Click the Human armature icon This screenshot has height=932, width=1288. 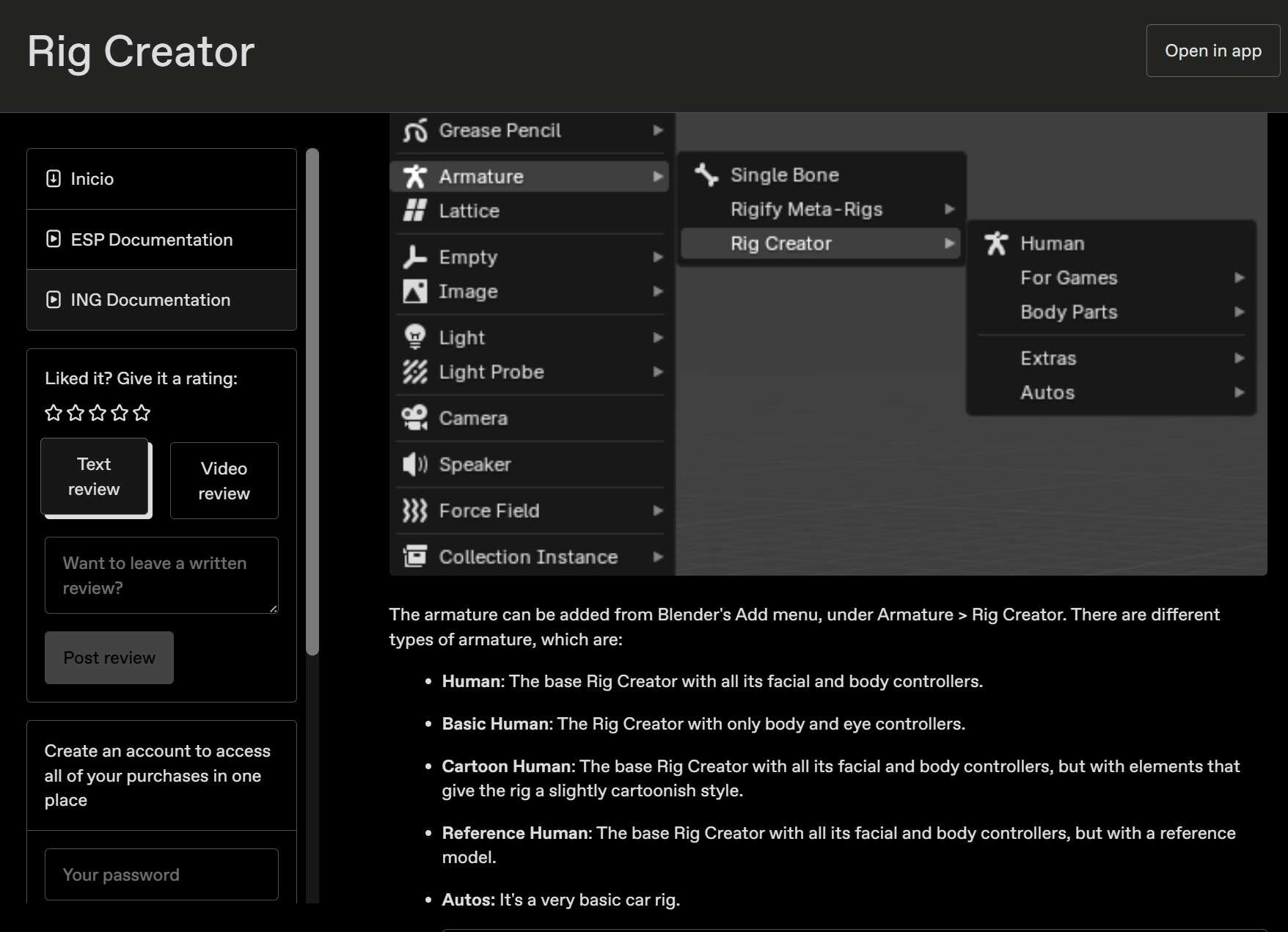tap(996, 243)
